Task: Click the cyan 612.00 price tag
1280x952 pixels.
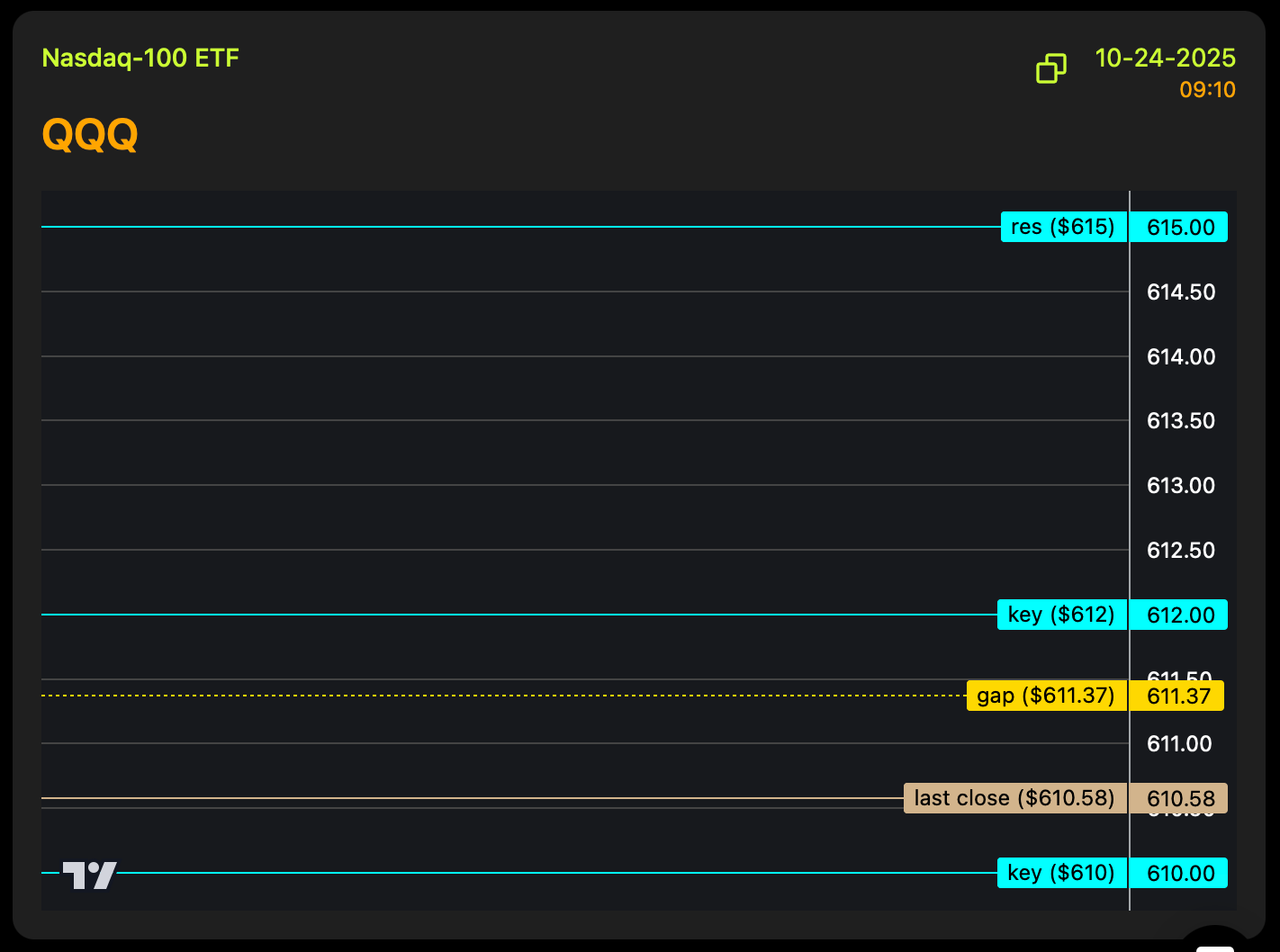Action: [x=1179, y=615]
